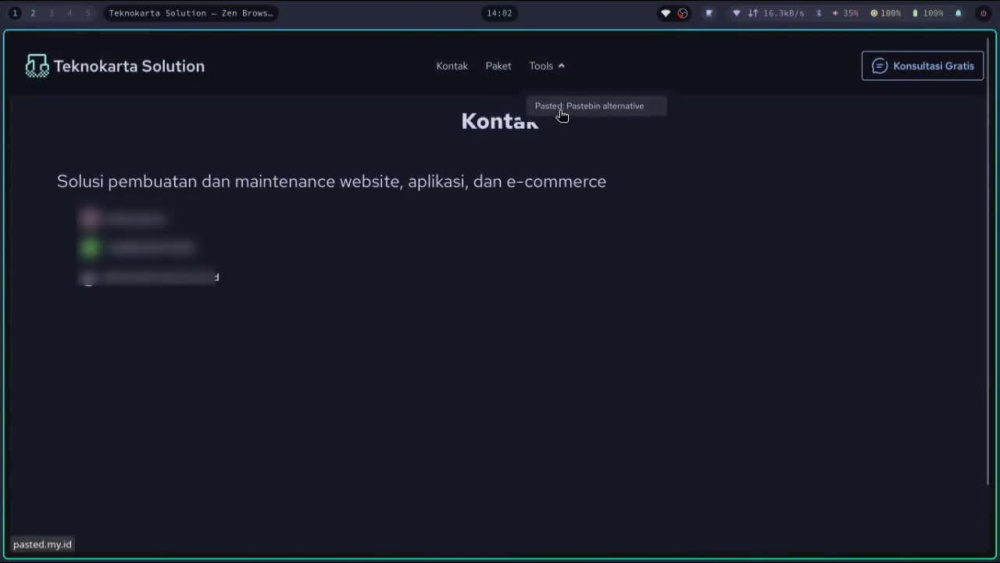This screenshot has height=563, width=1000.
Task: Click the Kontak page heading
Action: click(x=500, y=121)
